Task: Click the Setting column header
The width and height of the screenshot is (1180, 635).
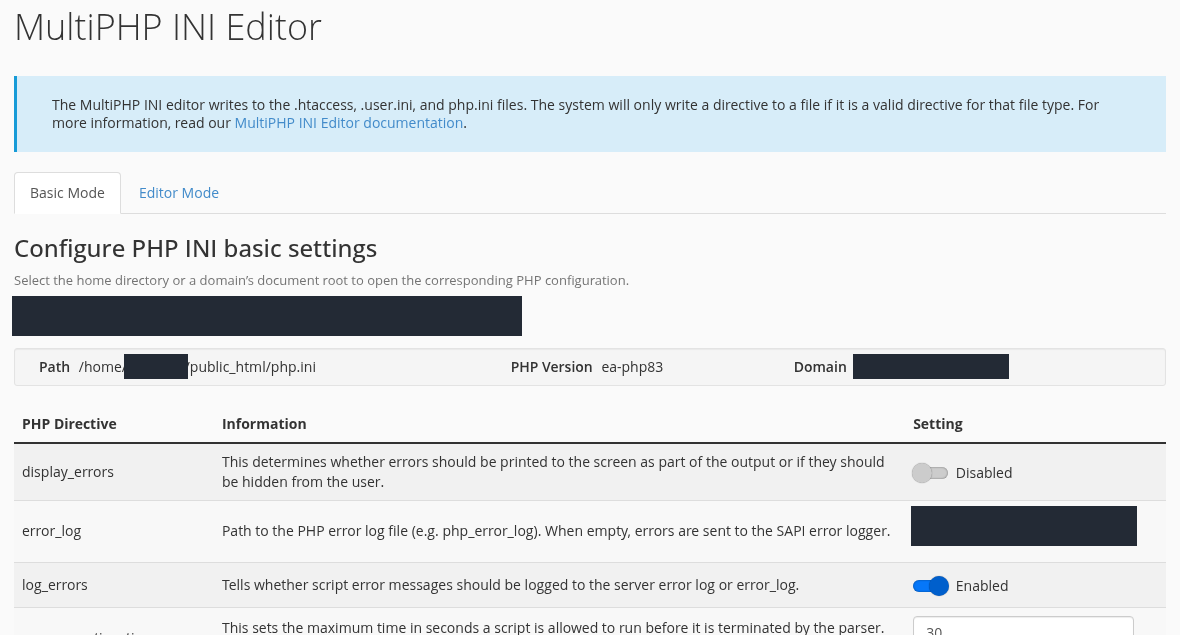Action: pos(938,424)
